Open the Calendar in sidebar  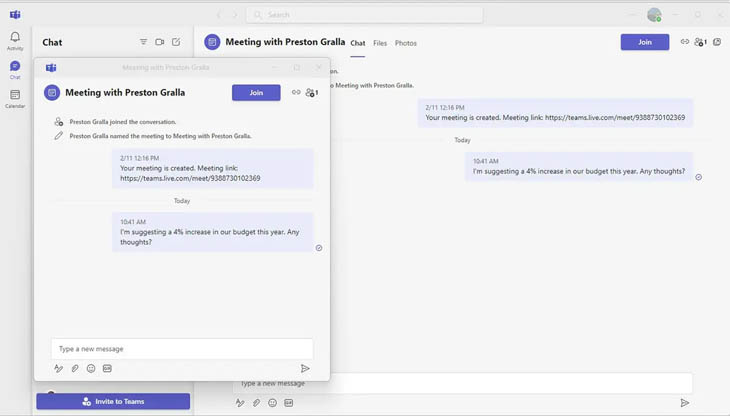15,99
